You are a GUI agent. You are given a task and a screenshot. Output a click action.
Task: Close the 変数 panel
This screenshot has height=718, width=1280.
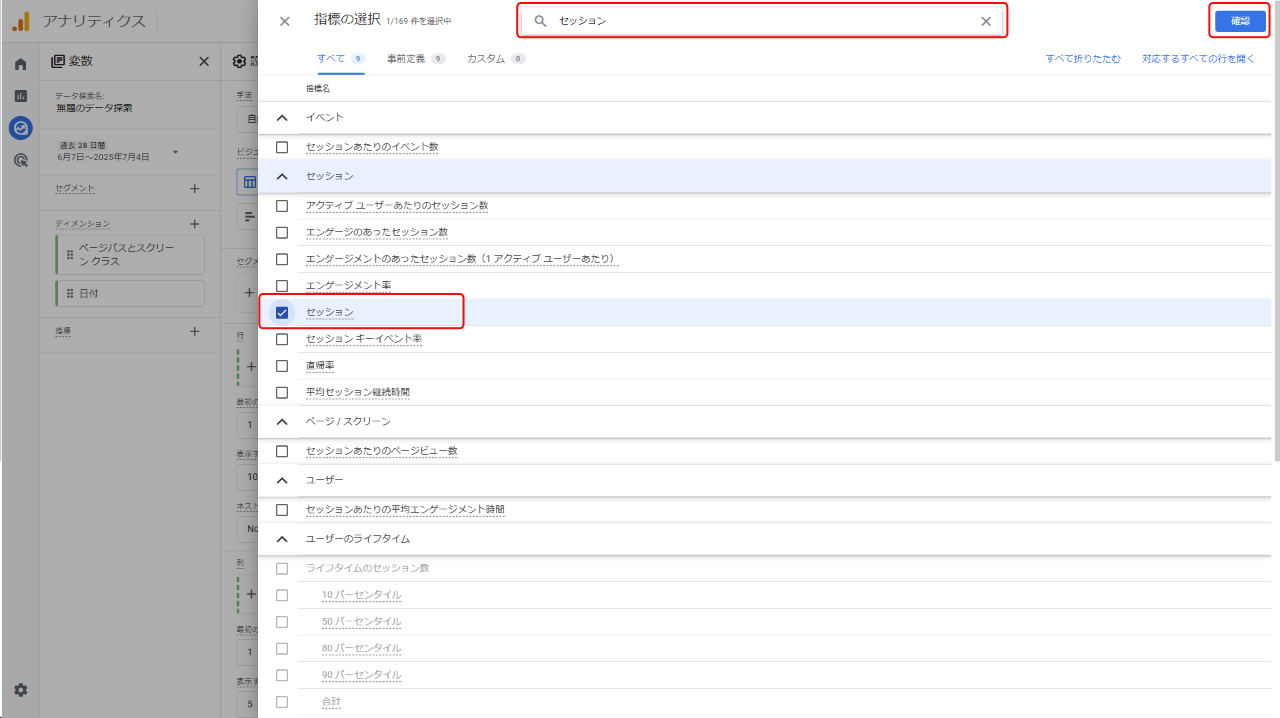coord(204,62)
